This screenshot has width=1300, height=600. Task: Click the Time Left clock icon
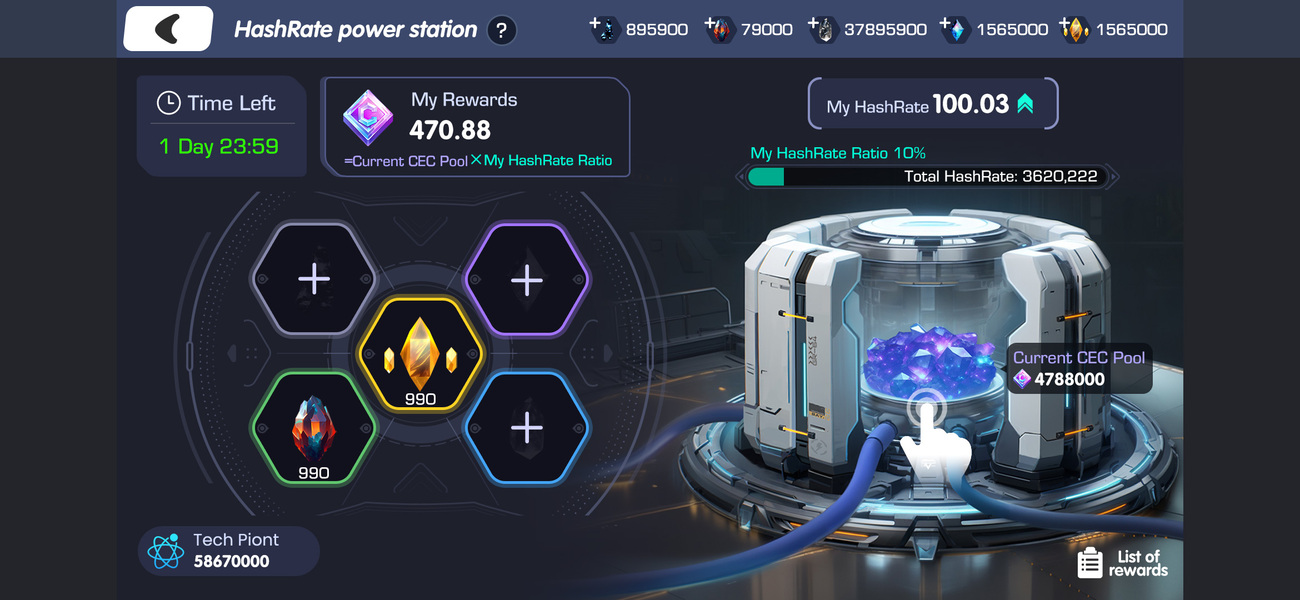point(169,102)
